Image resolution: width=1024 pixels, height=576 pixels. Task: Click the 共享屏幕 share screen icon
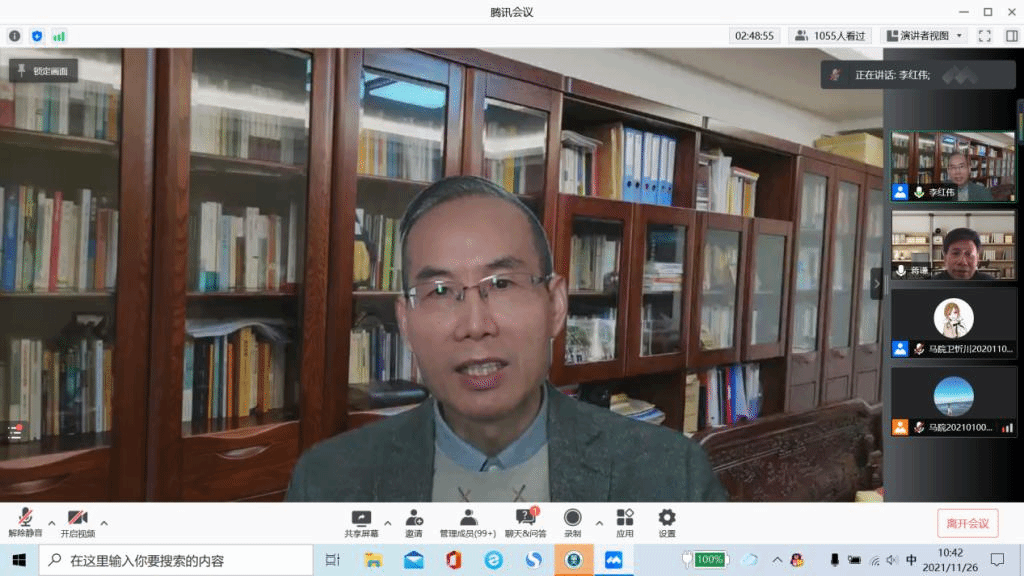pyautogui.click(x=361, y=518)
